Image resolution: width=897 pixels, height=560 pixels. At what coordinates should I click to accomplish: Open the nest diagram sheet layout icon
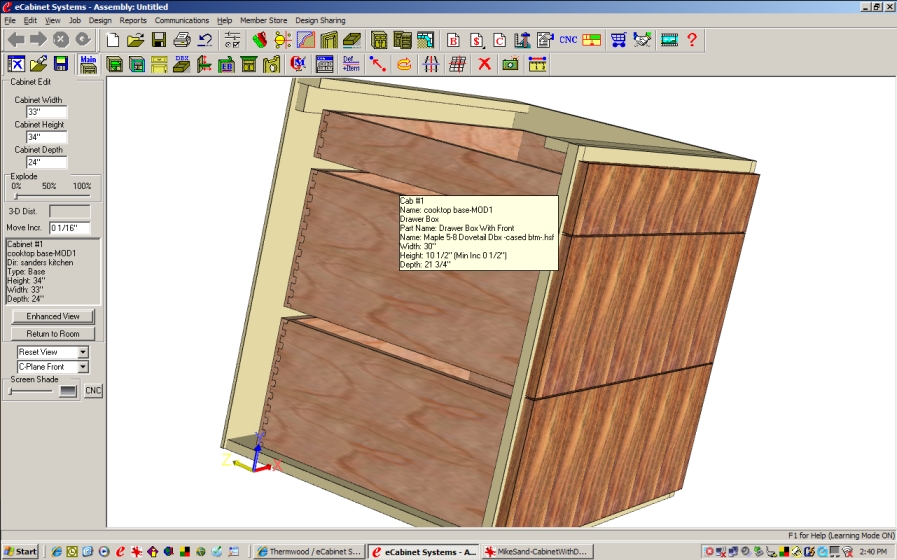coord(592,40)
